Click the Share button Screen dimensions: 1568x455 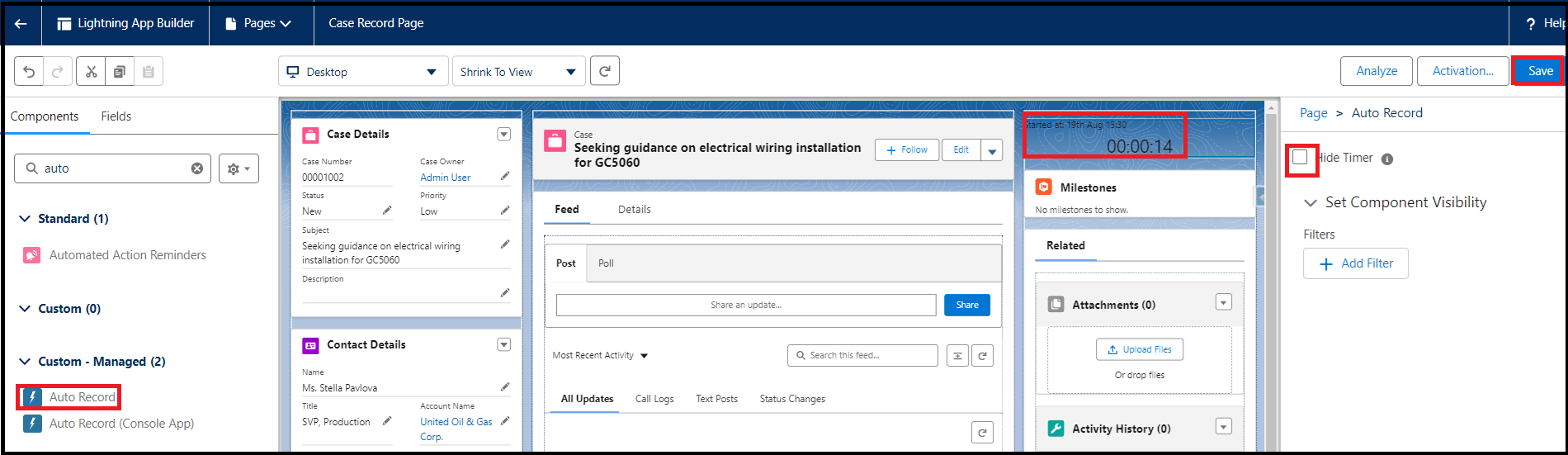(x=967, y=305)
